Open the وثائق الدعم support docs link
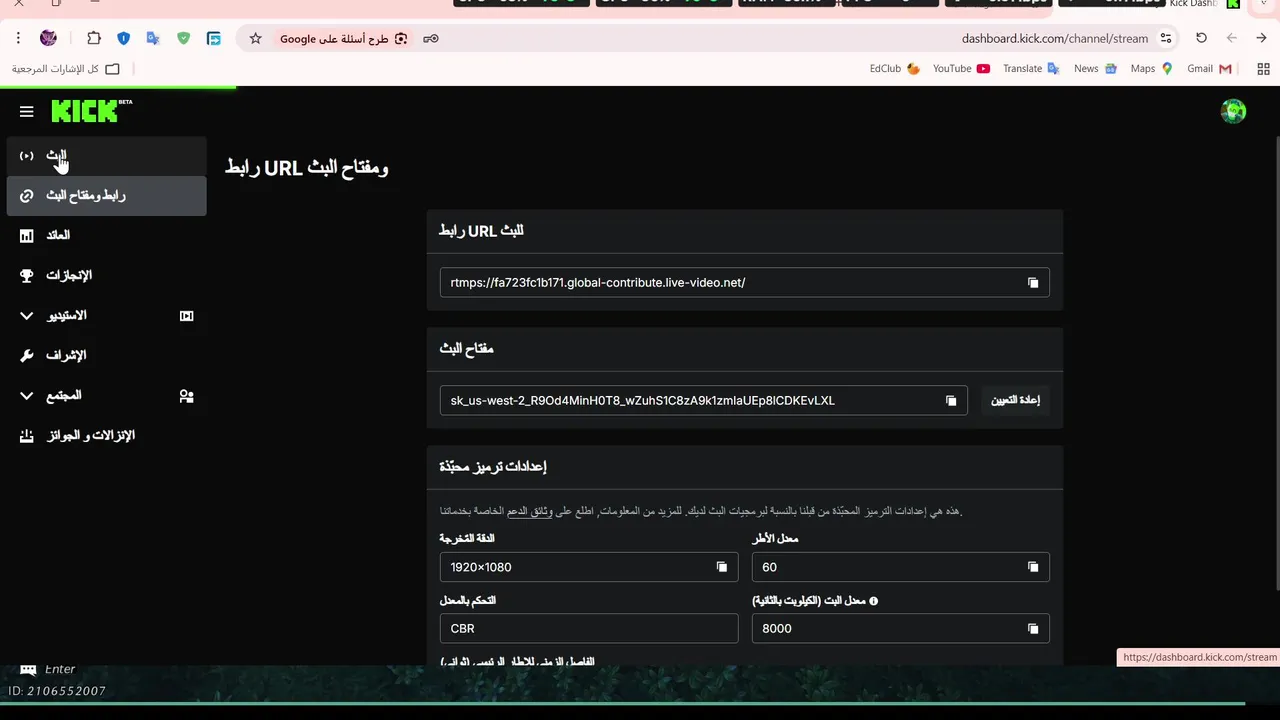The image size is (1280, 720). 529,511
